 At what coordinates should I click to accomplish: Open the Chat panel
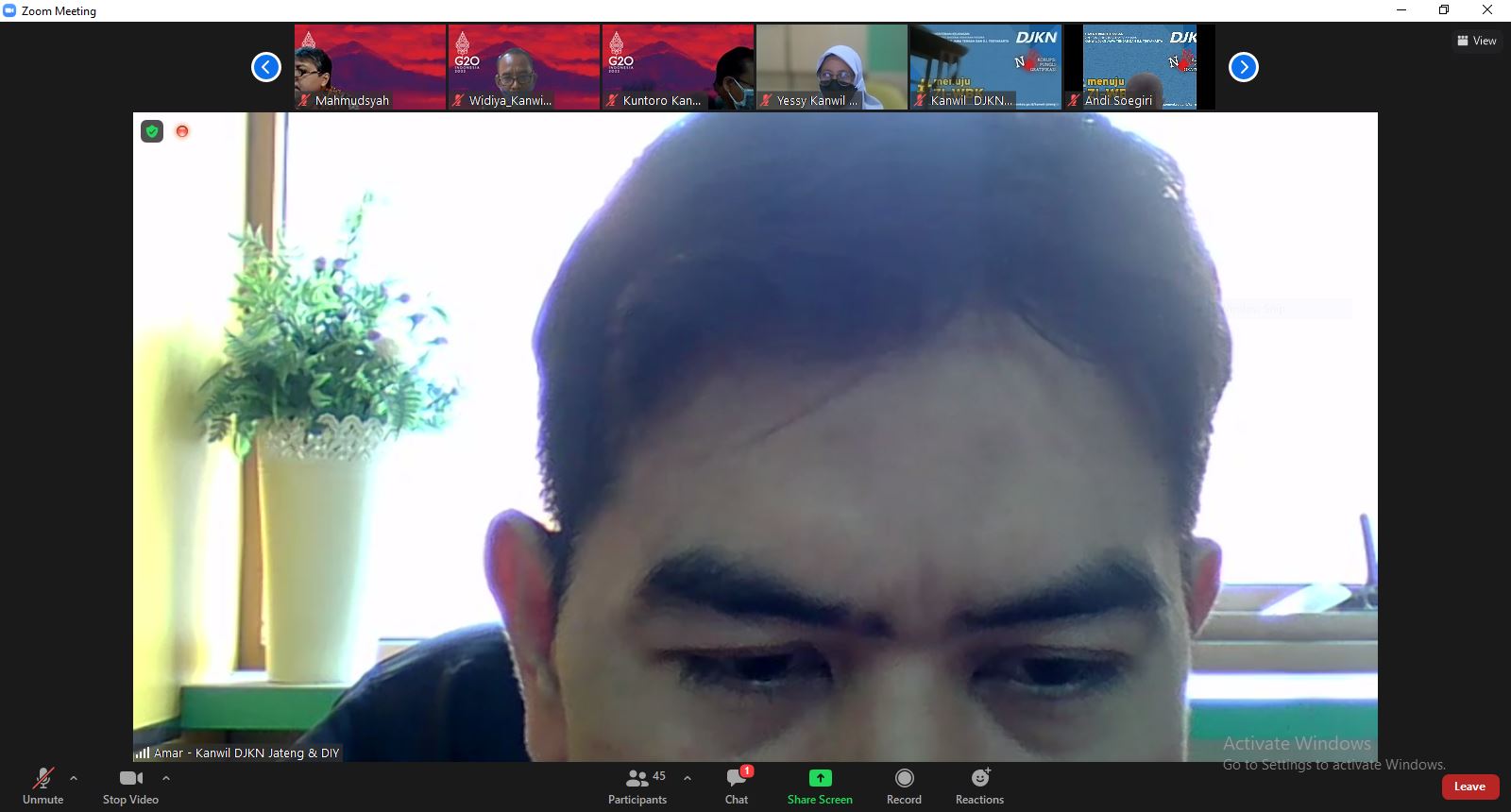737,786
